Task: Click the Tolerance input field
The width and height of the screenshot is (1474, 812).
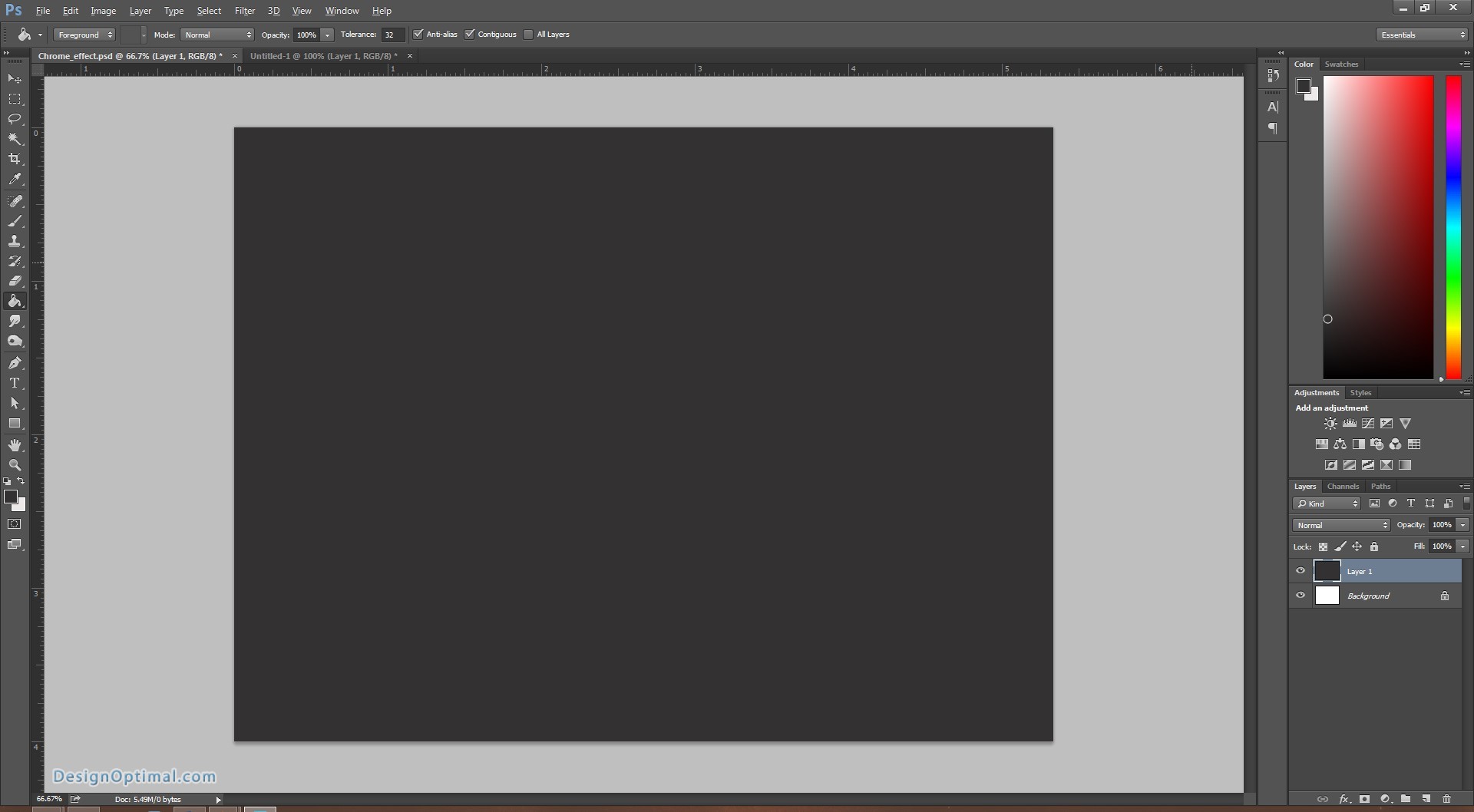Action: [x=392, y=35]
